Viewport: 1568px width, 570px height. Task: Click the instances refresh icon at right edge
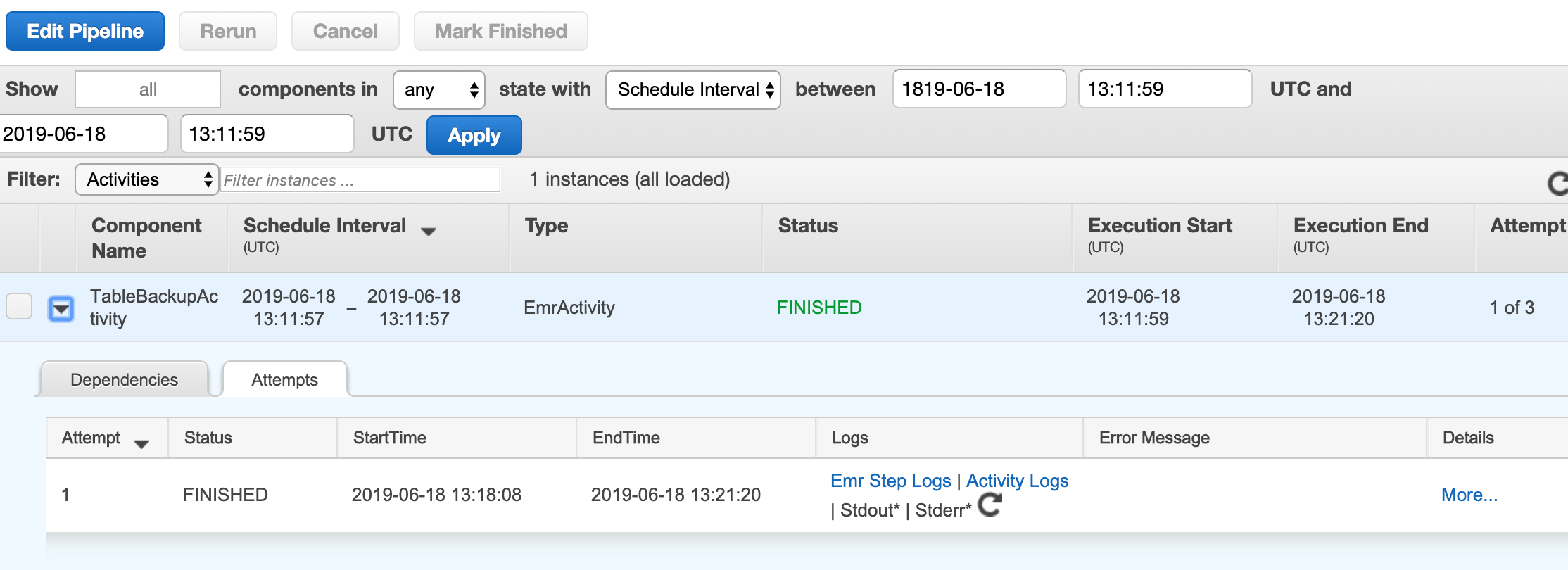tap(1558, 184)
